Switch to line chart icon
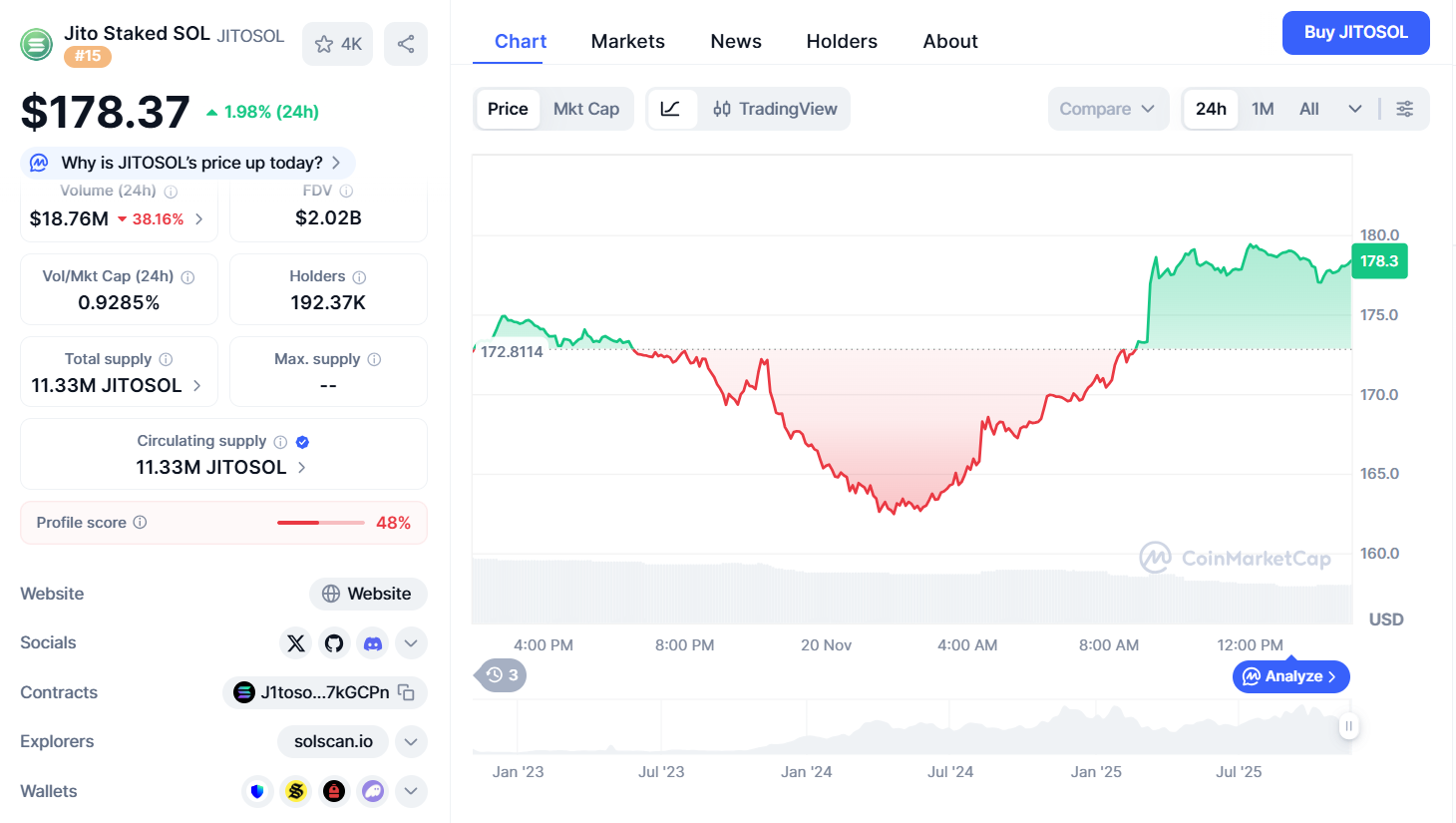 670,109
